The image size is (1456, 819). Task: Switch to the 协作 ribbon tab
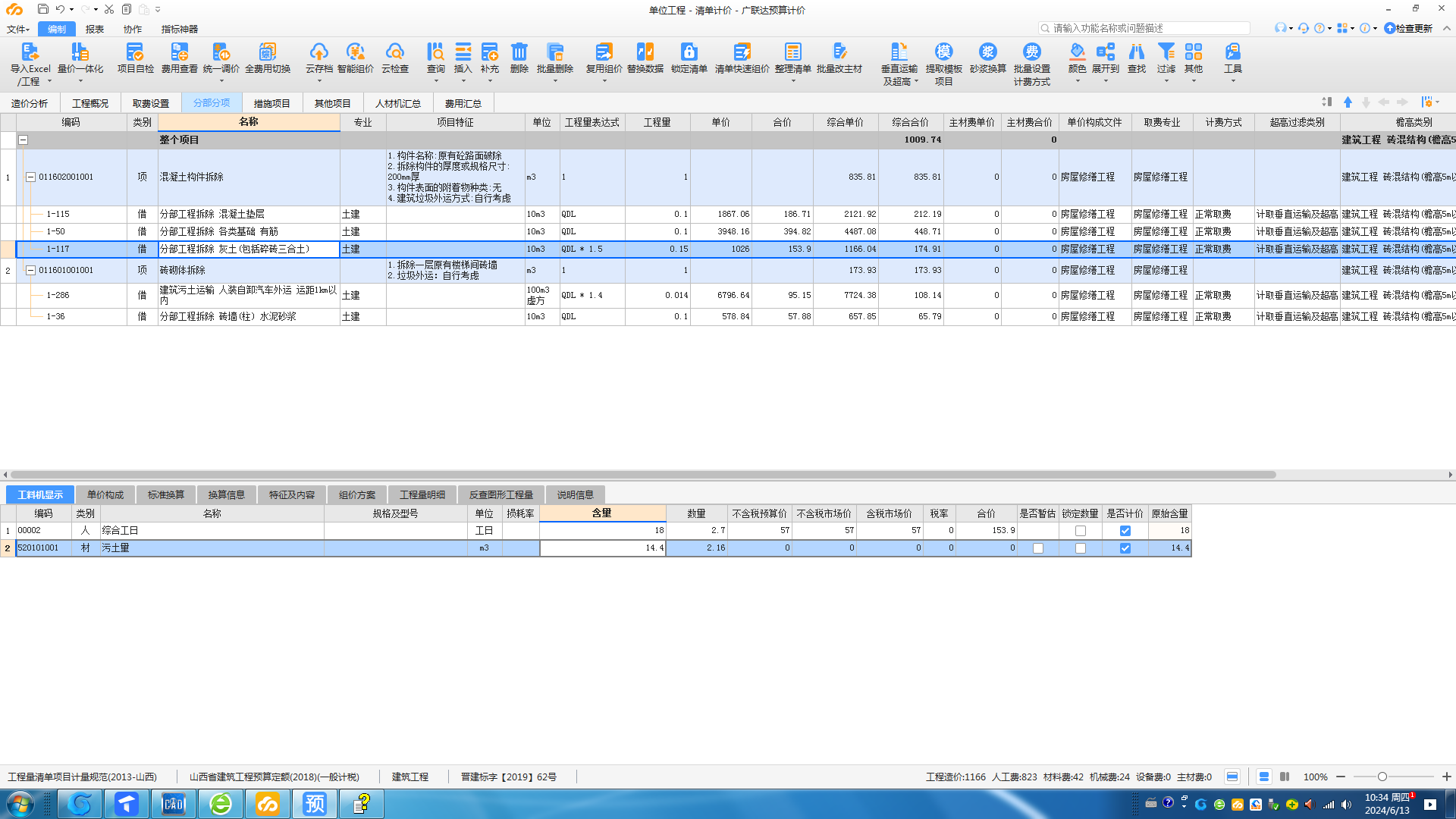(x=133, y=29)
